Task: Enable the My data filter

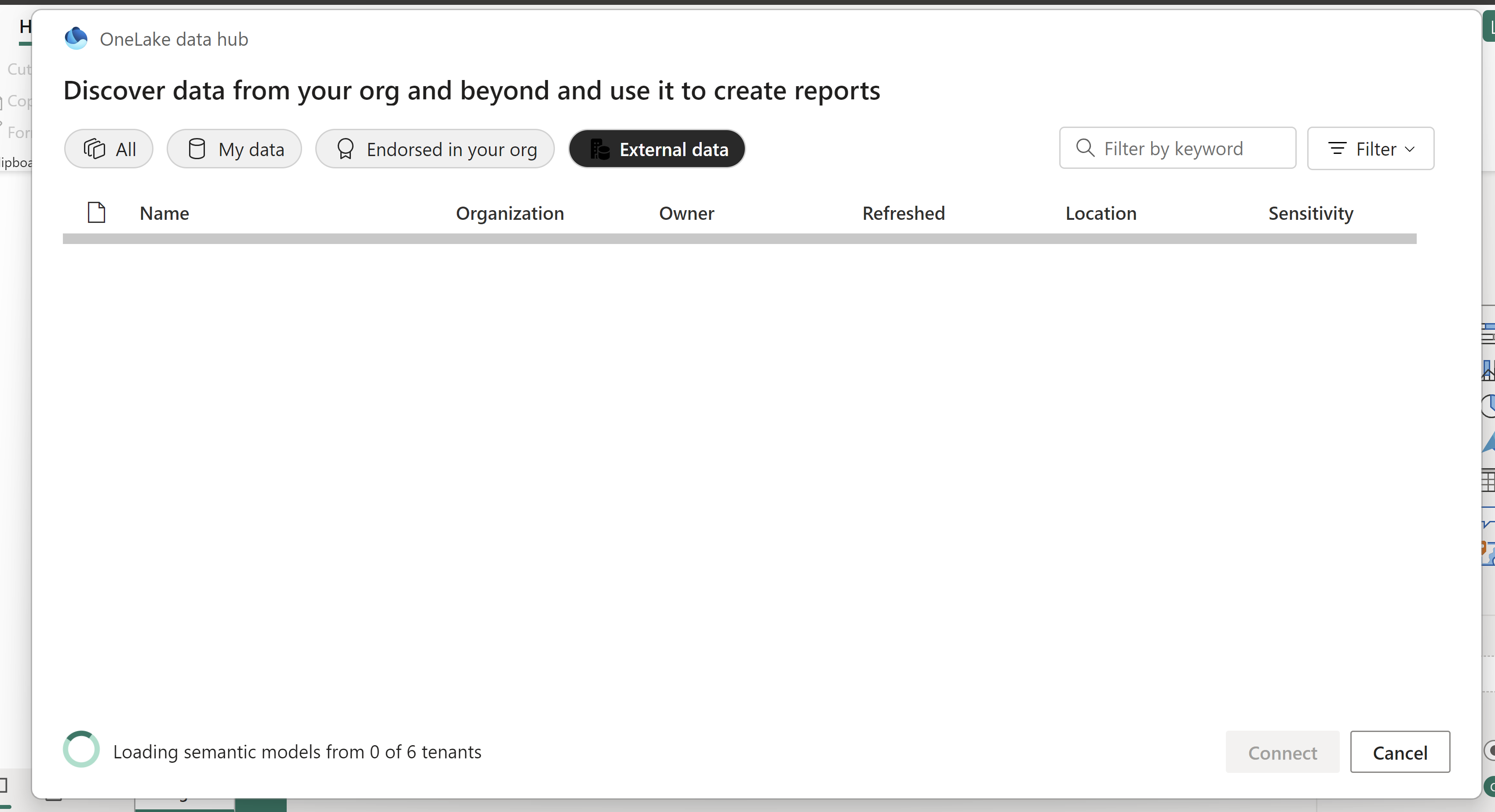Action: (x=234, y=149)
